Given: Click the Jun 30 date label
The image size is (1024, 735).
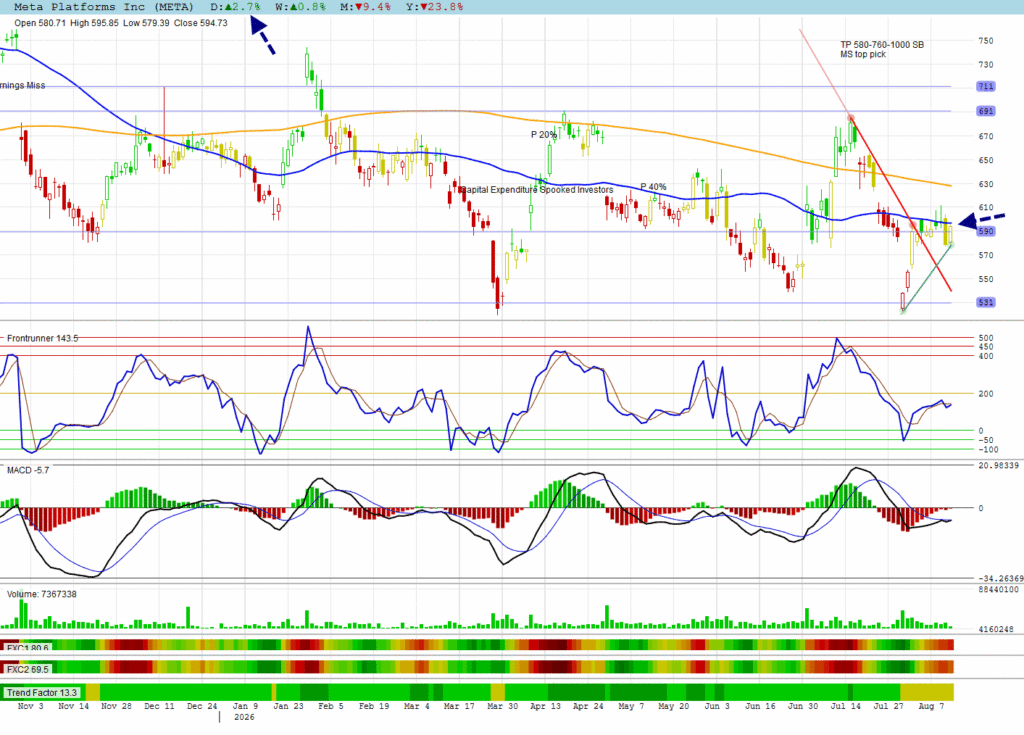Looking at the screenshot, I should (x=803, y=706).
